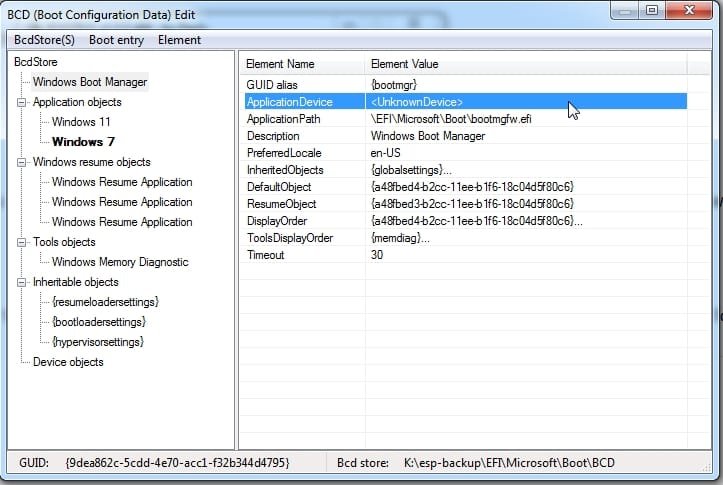Click the GUID value in status bar
The image size is (723, 485).
(178, 463)
